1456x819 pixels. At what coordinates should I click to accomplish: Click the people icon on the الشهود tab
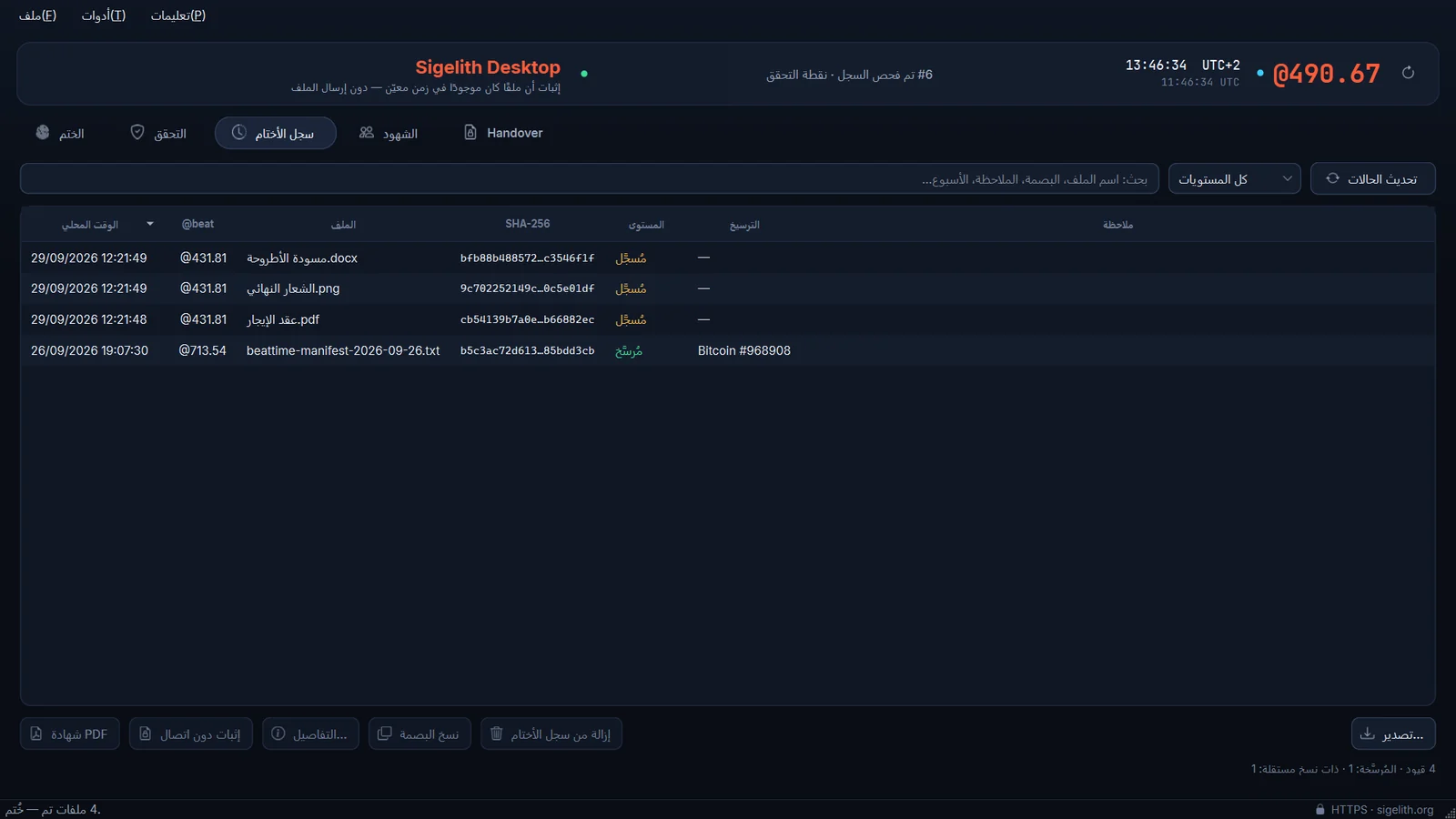[x=367, y=133]
